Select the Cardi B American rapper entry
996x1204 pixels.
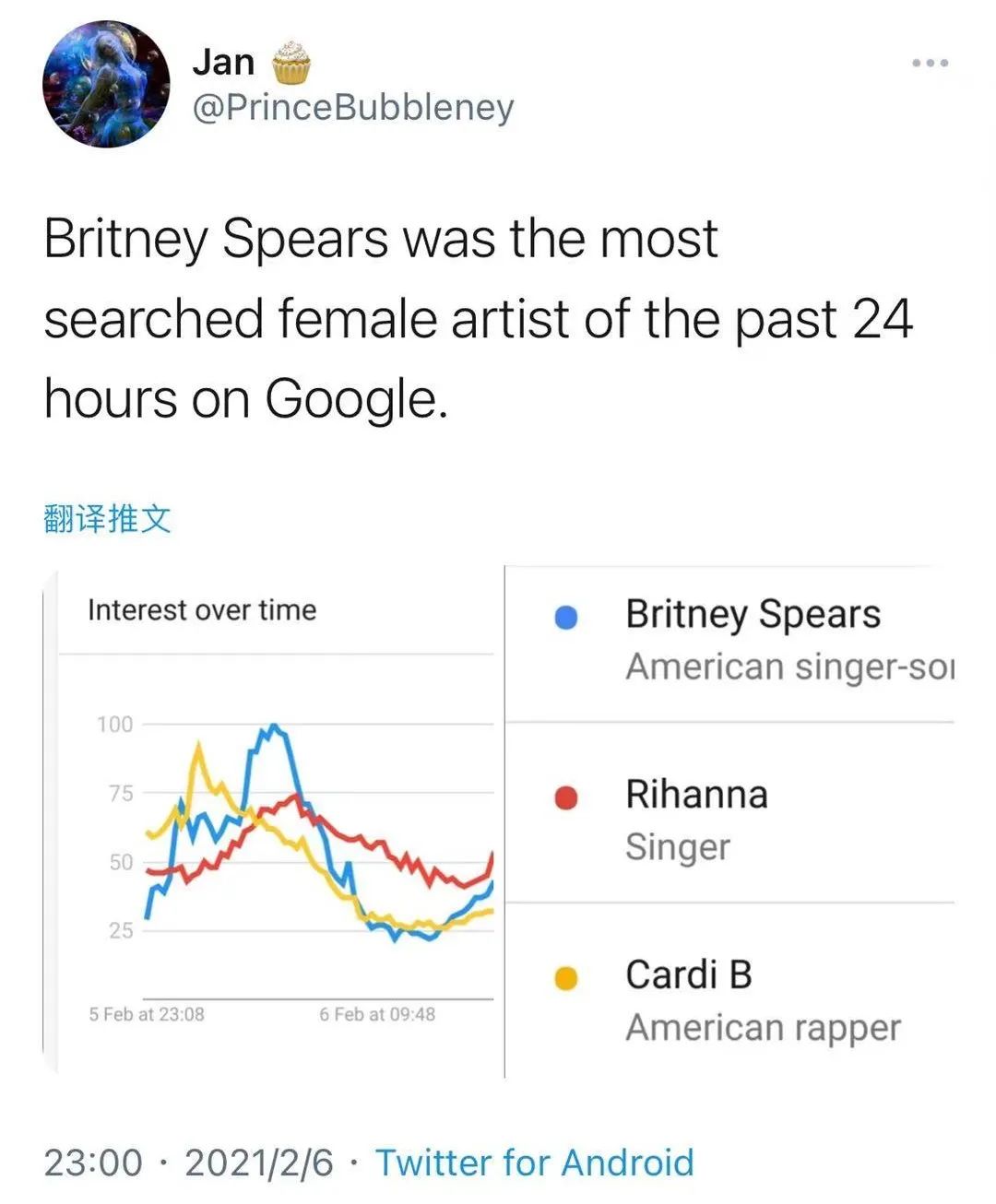point(730,991)
